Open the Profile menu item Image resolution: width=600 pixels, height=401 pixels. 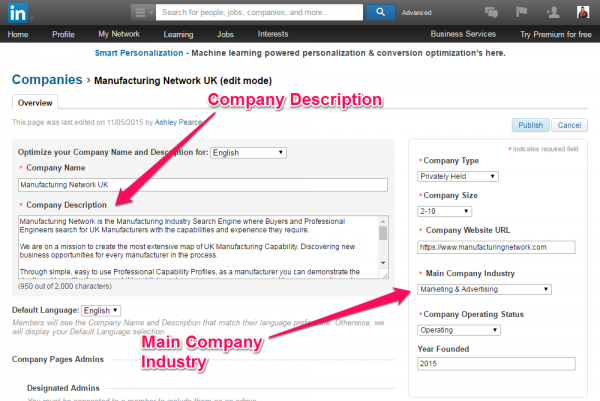[x=63, y=34]
